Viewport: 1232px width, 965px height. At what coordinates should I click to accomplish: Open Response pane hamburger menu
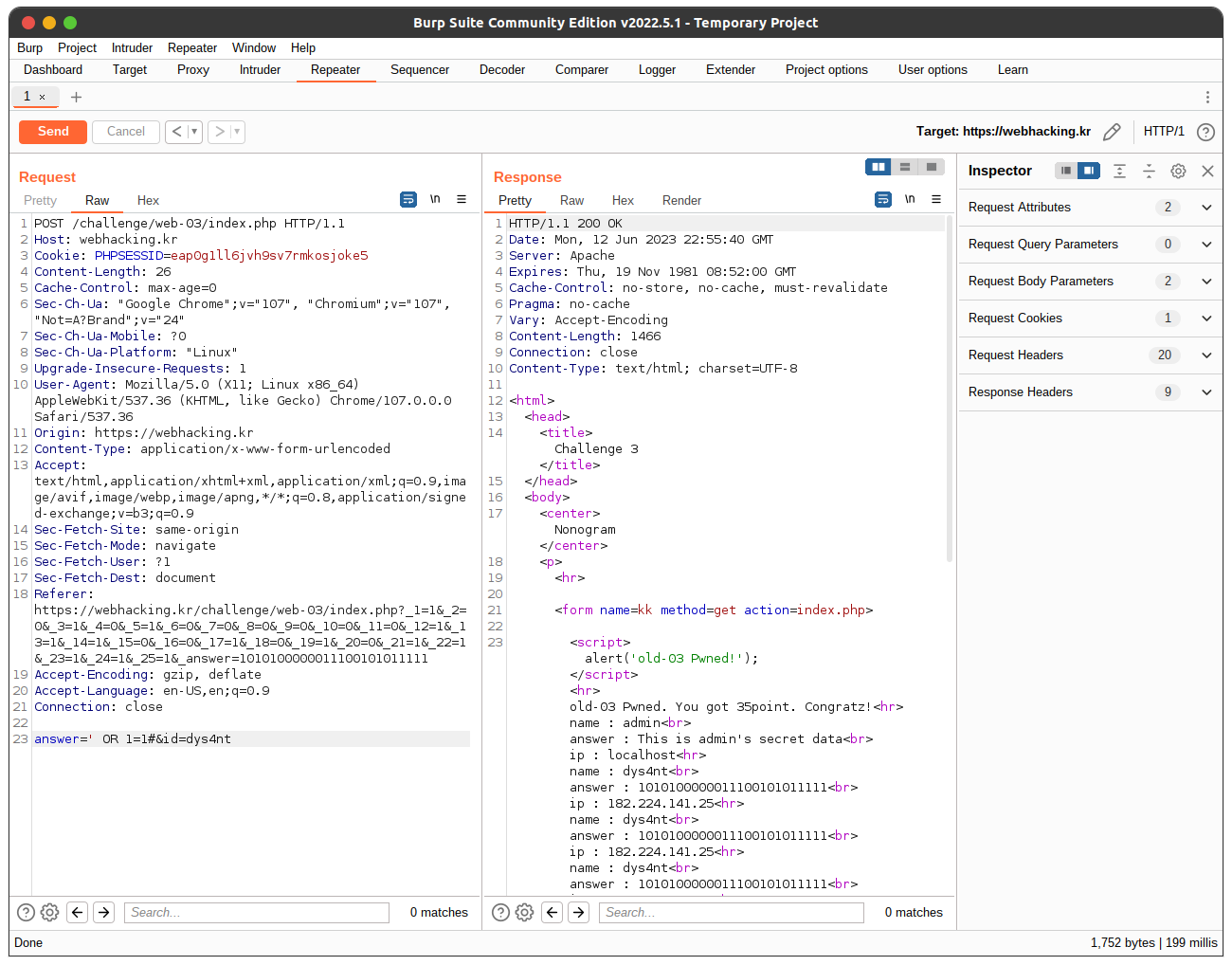936,199
